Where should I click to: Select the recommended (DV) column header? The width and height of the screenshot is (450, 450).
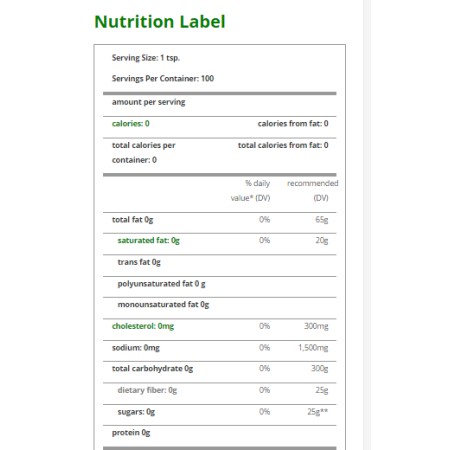point(313,191)
